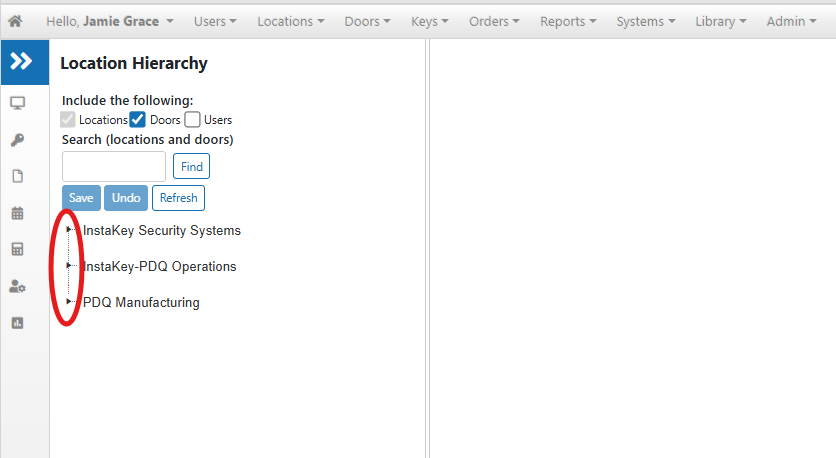Focus the locations and doors search field
Screen dimensions: 836x458
point(114,166)
